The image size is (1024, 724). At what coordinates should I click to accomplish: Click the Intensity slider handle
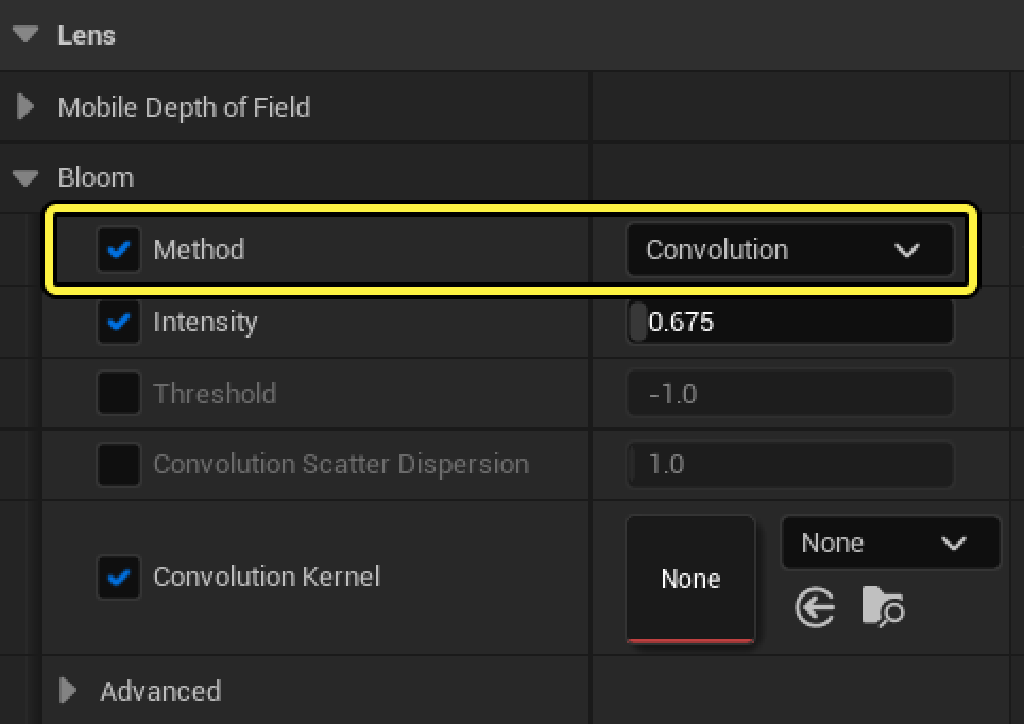tap(637, 322)
